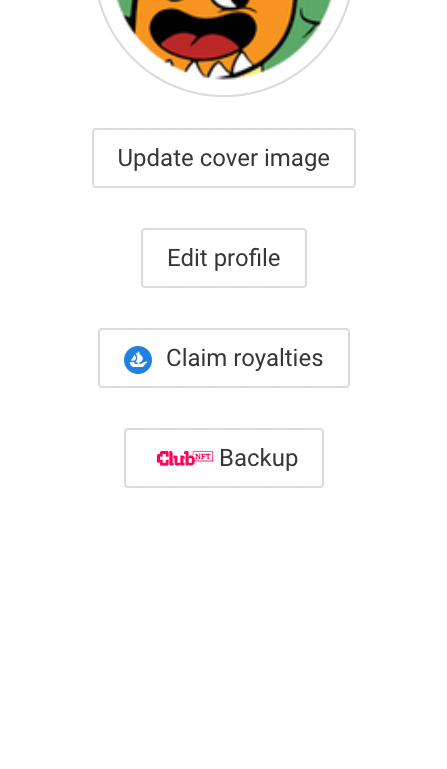
Task: Claim royalties via the OpenSea button
Action: pyautogui.click(x=224, y=358)
